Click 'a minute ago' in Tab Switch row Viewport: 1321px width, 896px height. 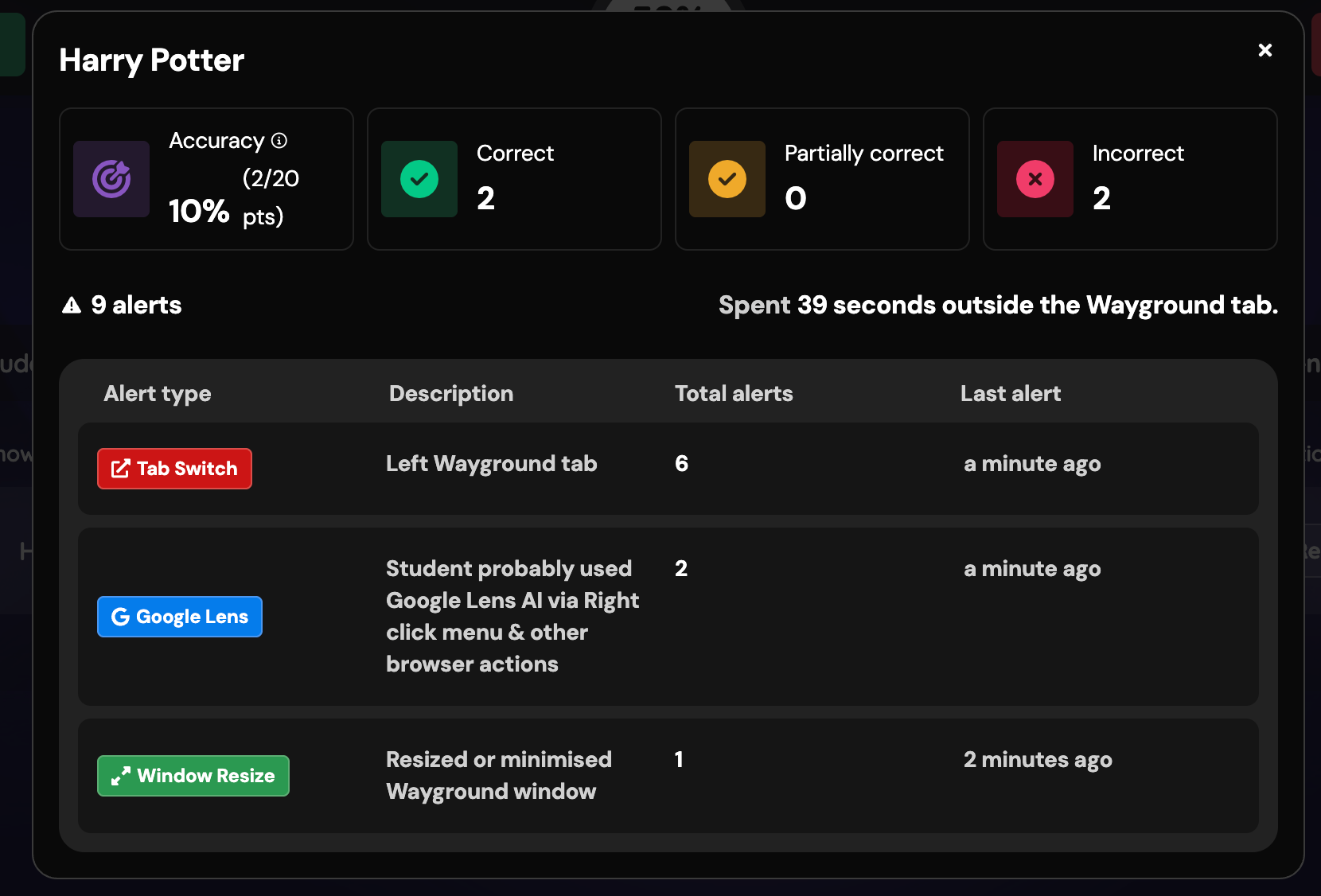click(1032, 464)
